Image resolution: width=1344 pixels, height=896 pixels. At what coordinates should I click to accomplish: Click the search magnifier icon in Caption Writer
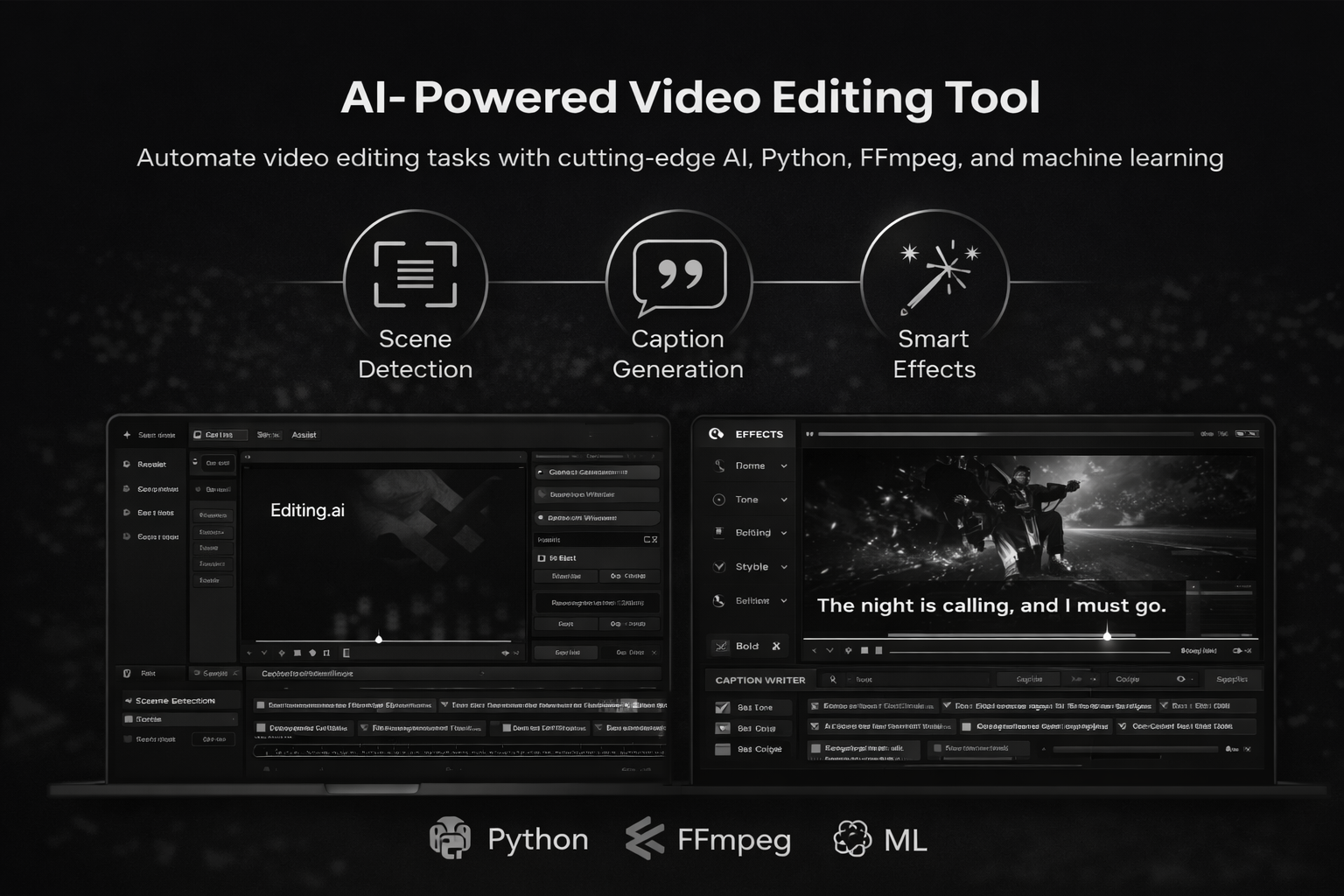832,679
